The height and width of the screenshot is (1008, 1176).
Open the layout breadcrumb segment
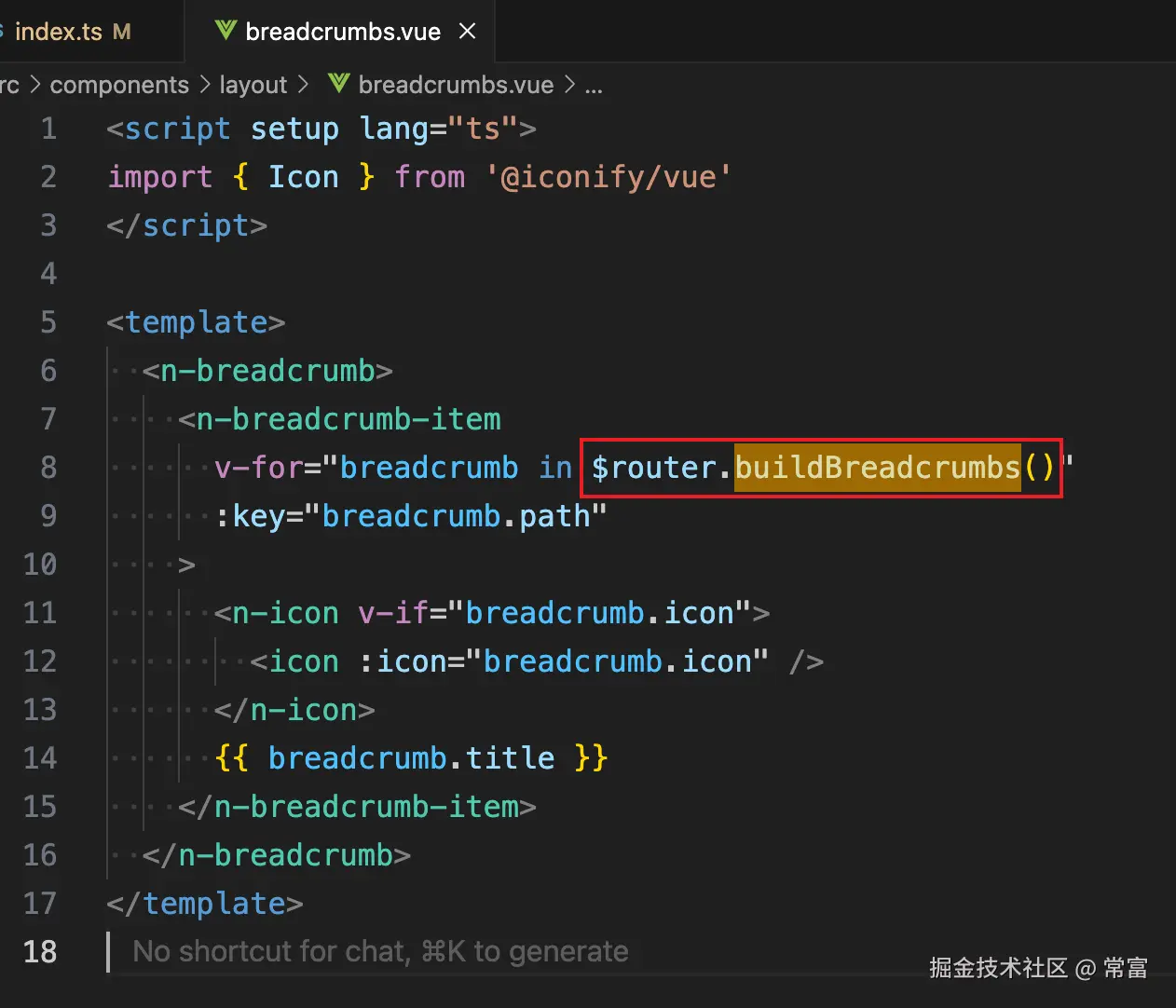[x=253, y=85]
